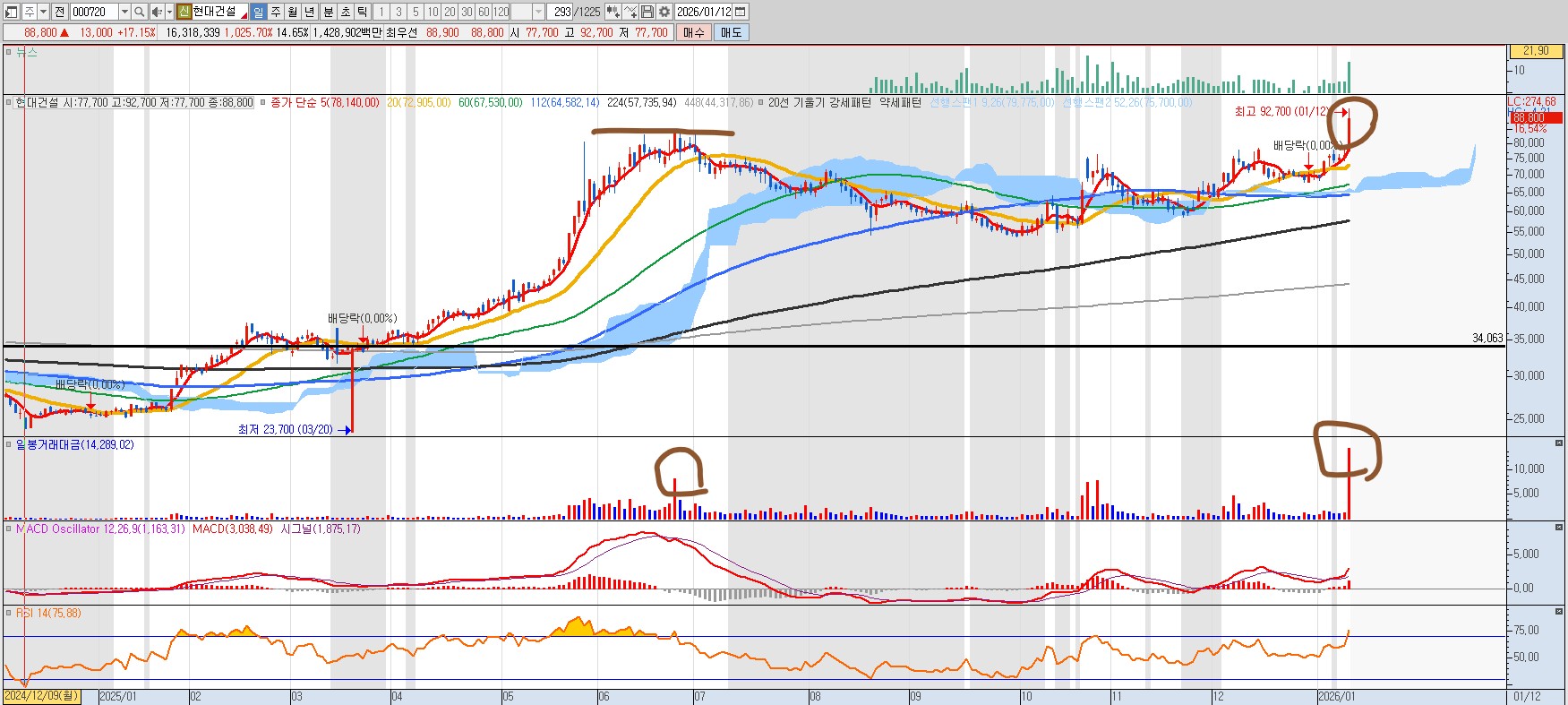Toggle the 뉴스 indicator marker box

[x=9, y=52]
